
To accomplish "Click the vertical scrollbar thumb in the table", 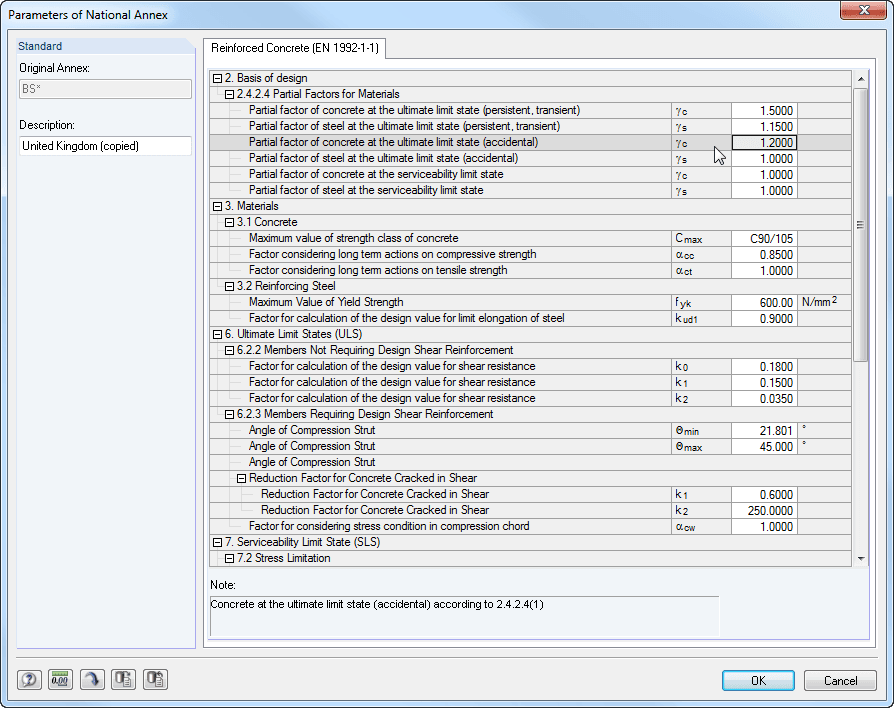I will point(861,225).
